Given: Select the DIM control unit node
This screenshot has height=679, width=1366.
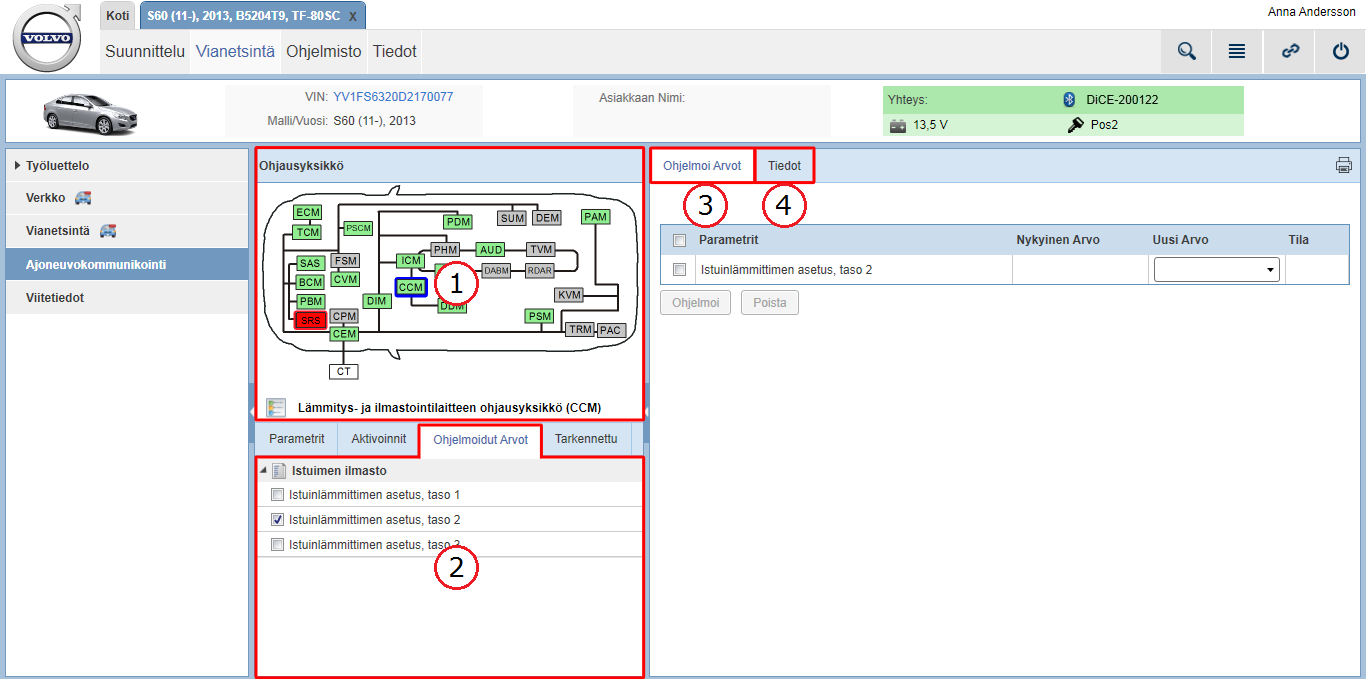Looking at the screenshot, I should [376, 301].
